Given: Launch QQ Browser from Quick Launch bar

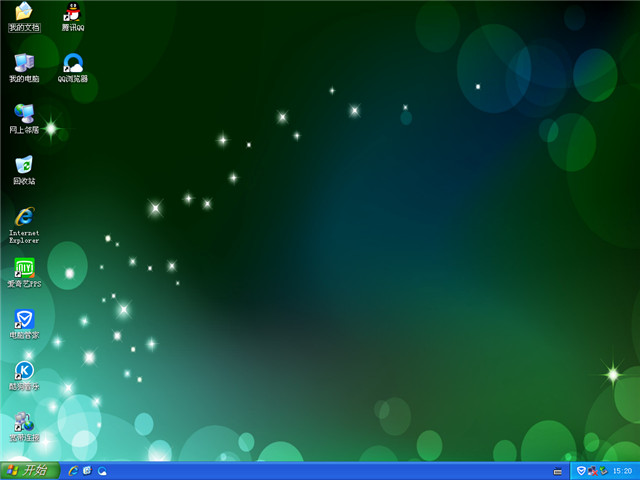Looking at the screenshot, I should (x=102, y=470).
